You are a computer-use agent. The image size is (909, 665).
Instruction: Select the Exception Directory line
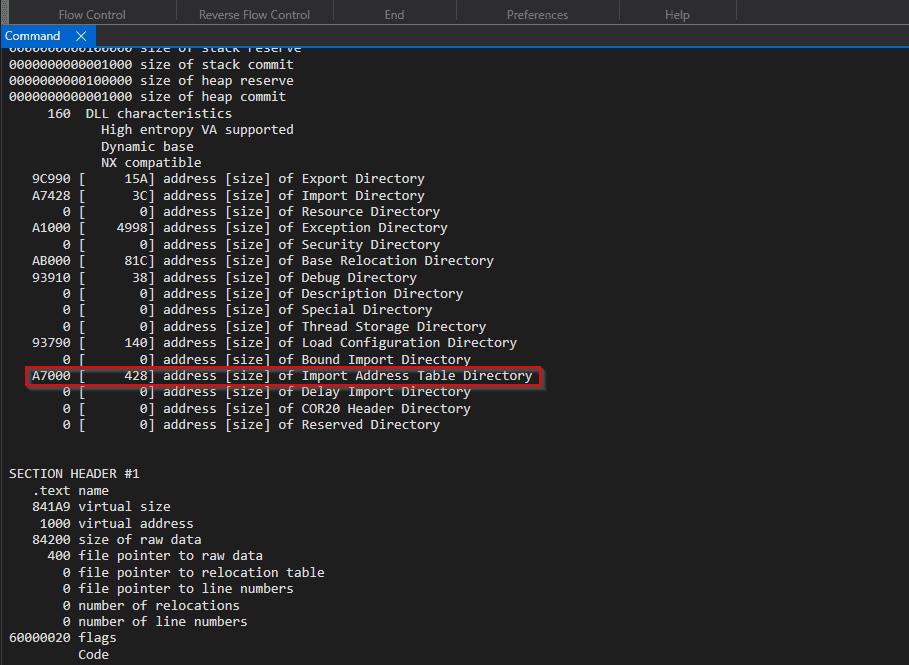(x=240, y=228)
